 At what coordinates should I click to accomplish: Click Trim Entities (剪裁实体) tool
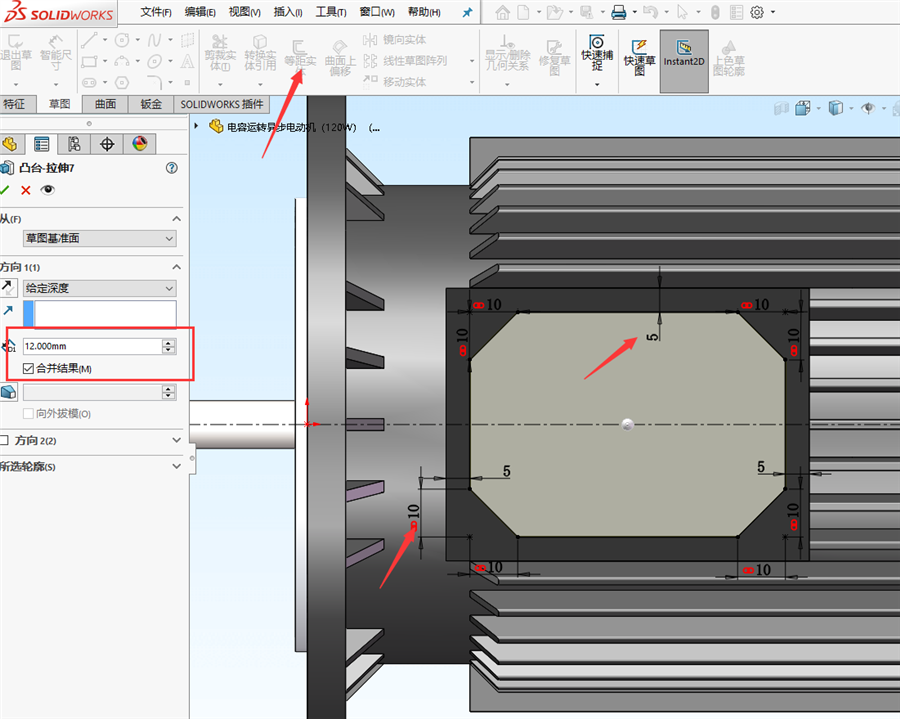(x=220, y=52)
